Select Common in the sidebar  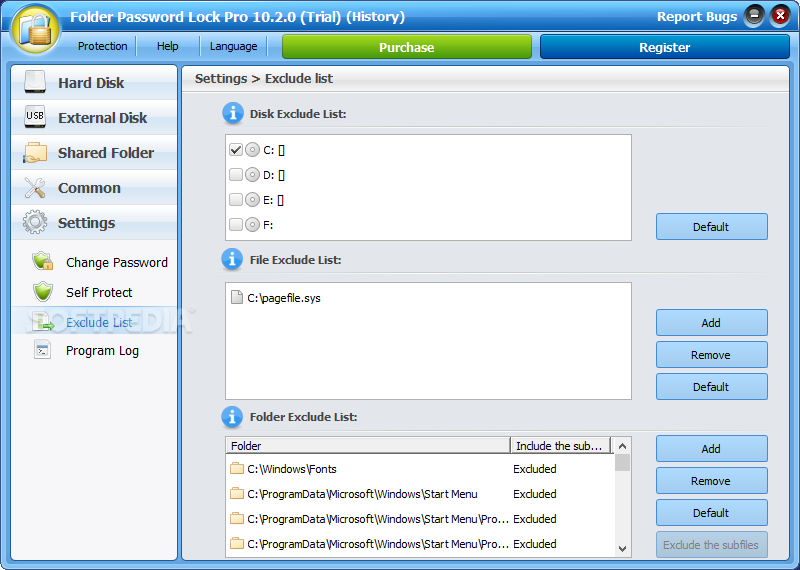point(94,188)
